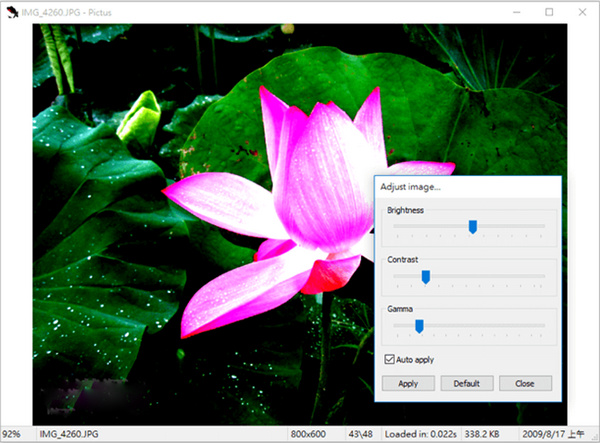
Task: Reset adjustments with the Default button
Action: 467,383
